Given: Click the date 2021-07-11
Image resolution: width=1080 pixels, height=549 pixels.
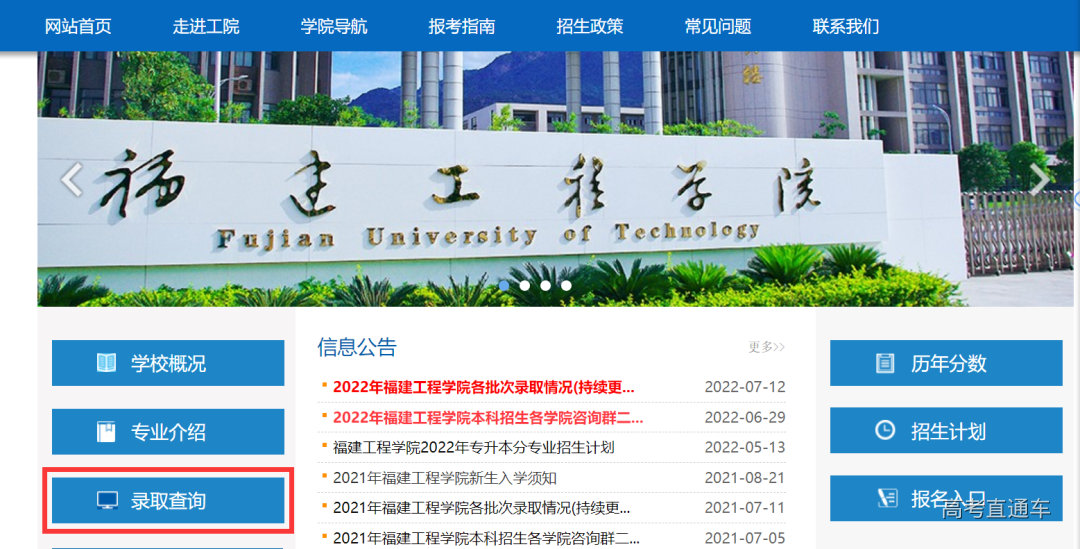Looking at the screenshot, I should [745, 508].
